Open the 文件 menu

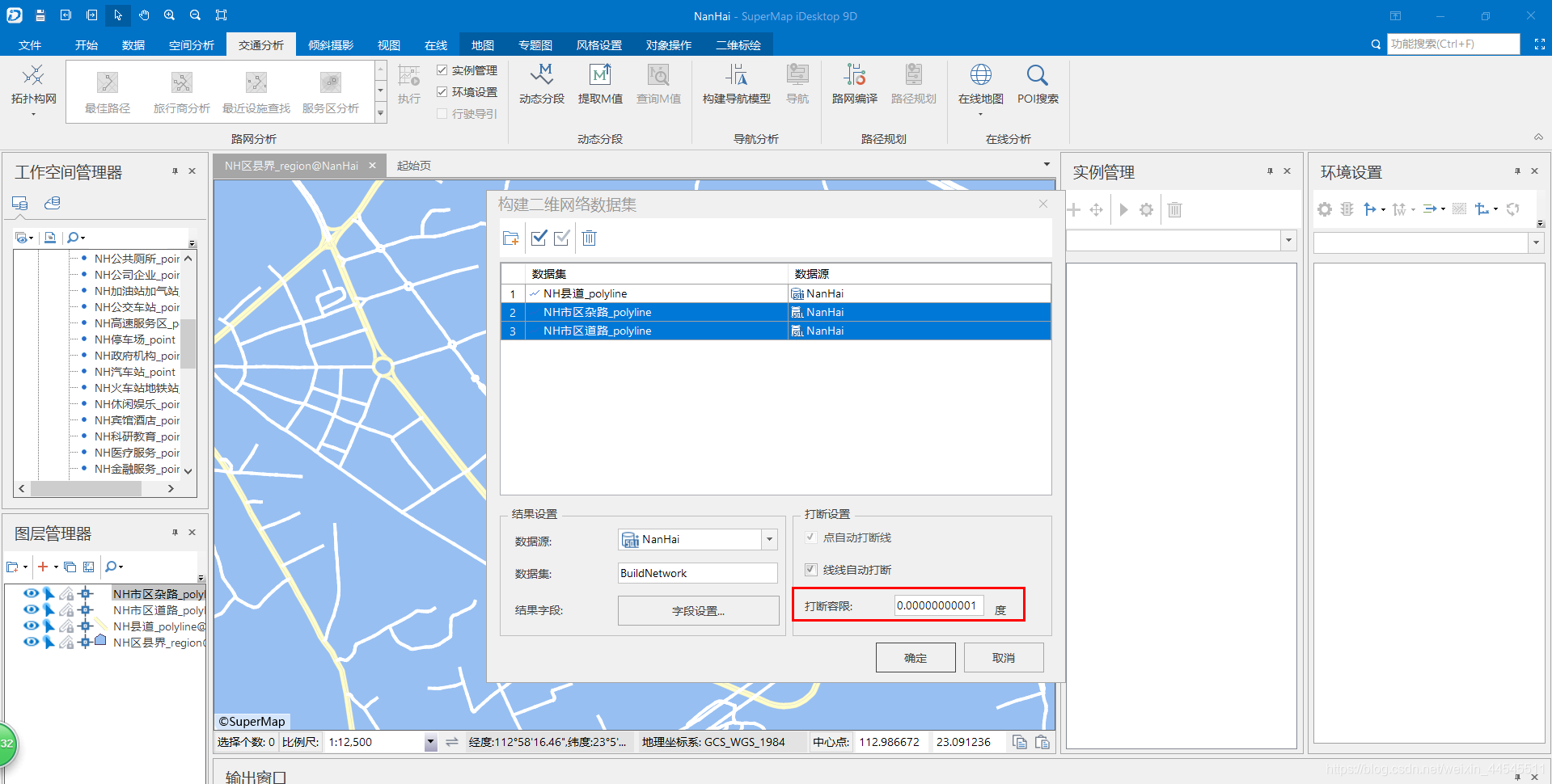point(30,44)
